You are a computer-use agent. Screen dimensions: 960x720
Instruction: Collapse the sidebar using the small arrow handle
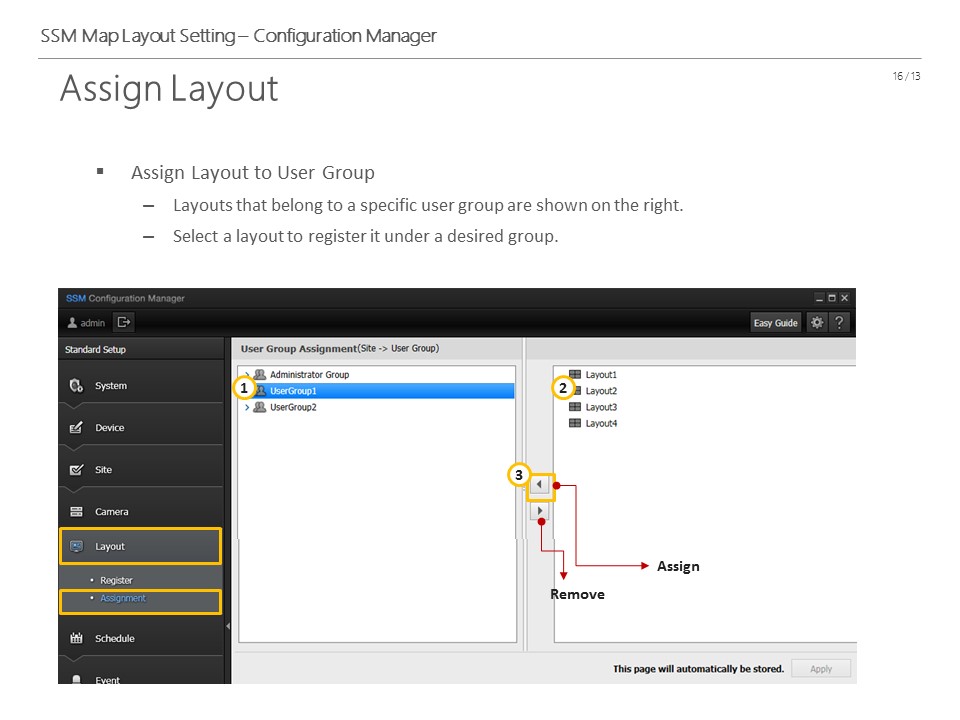coord(228,626)
